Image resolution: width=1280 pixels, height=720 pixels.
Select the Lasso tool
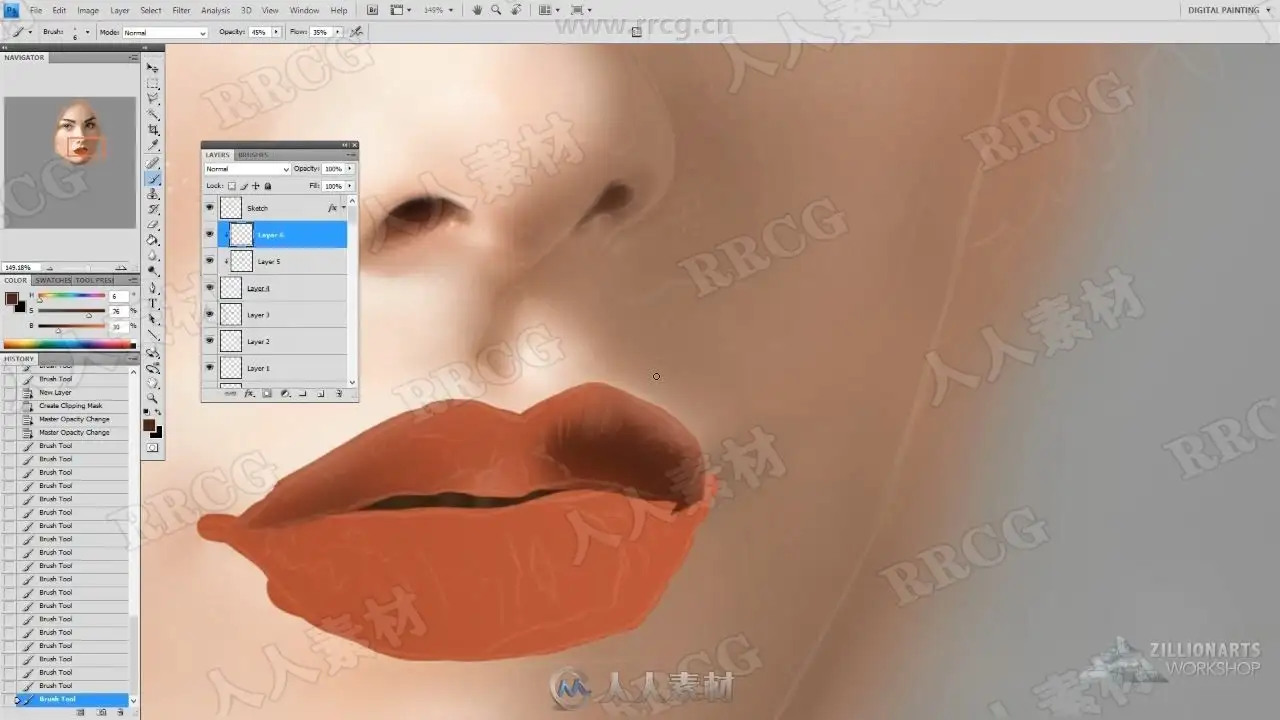(x=153, y=99)
